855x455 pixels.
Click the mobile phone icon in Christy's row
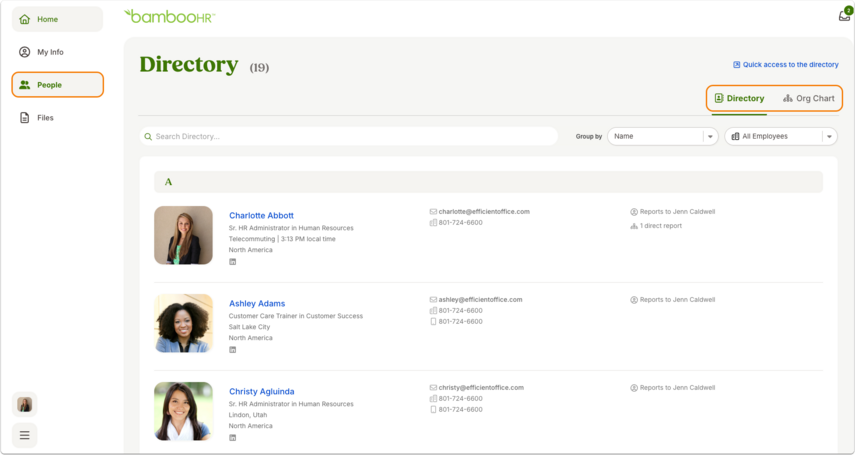(x=433, y=409)
